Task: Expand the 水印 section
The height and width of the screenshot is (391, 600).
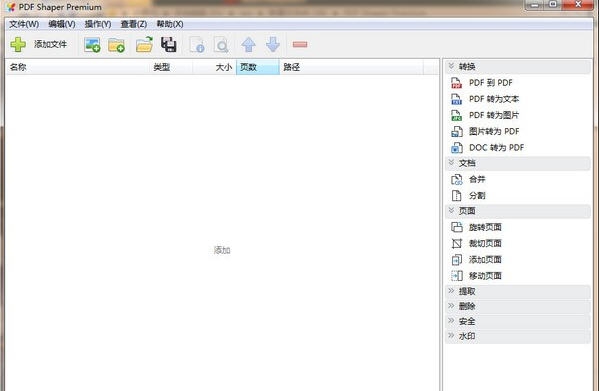Action: point(518,336)
